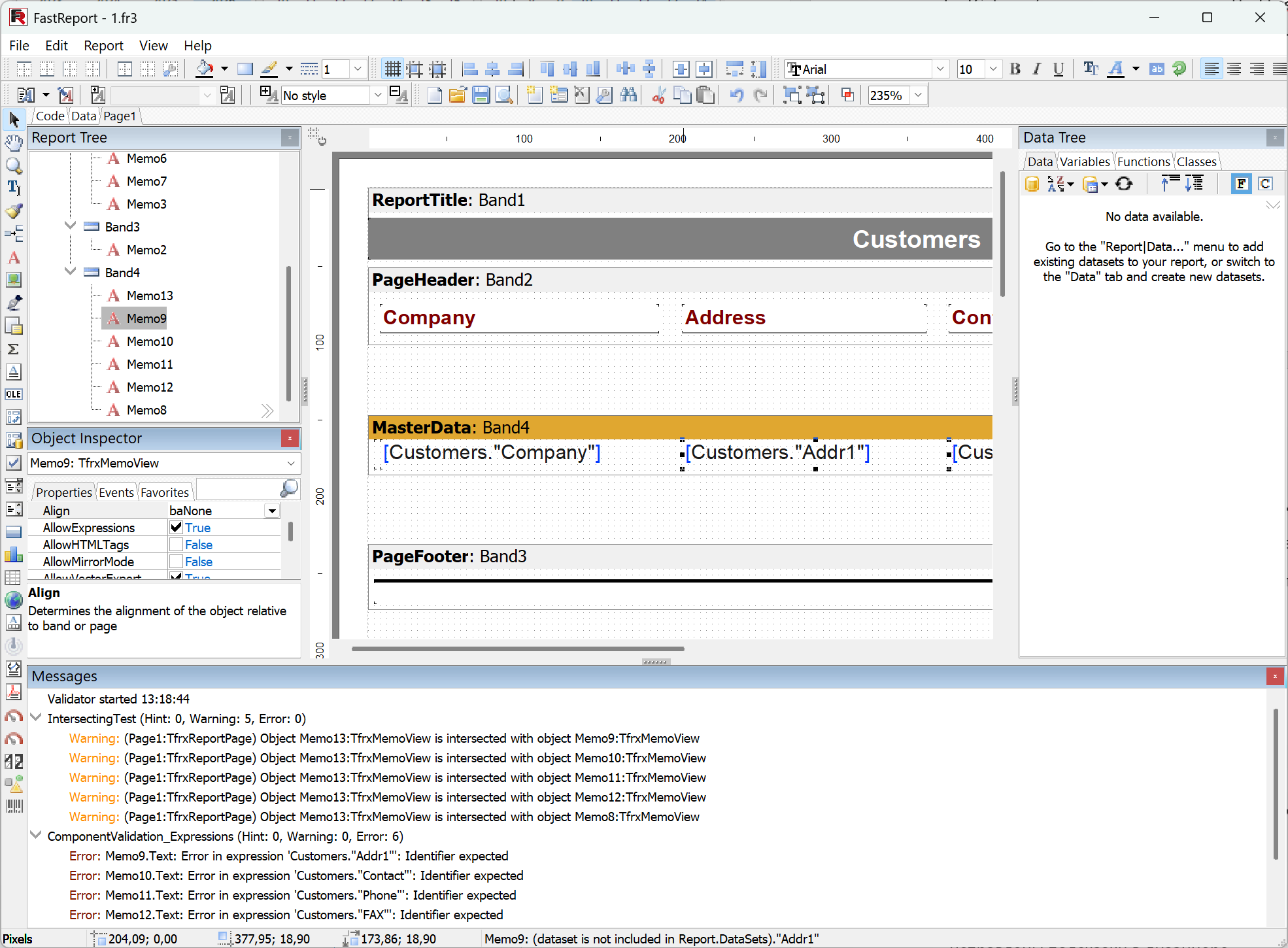Click the Bold formatting button
This screenshot has width=1288, height=948.
pyautogui.click(x=1015, y=69)
